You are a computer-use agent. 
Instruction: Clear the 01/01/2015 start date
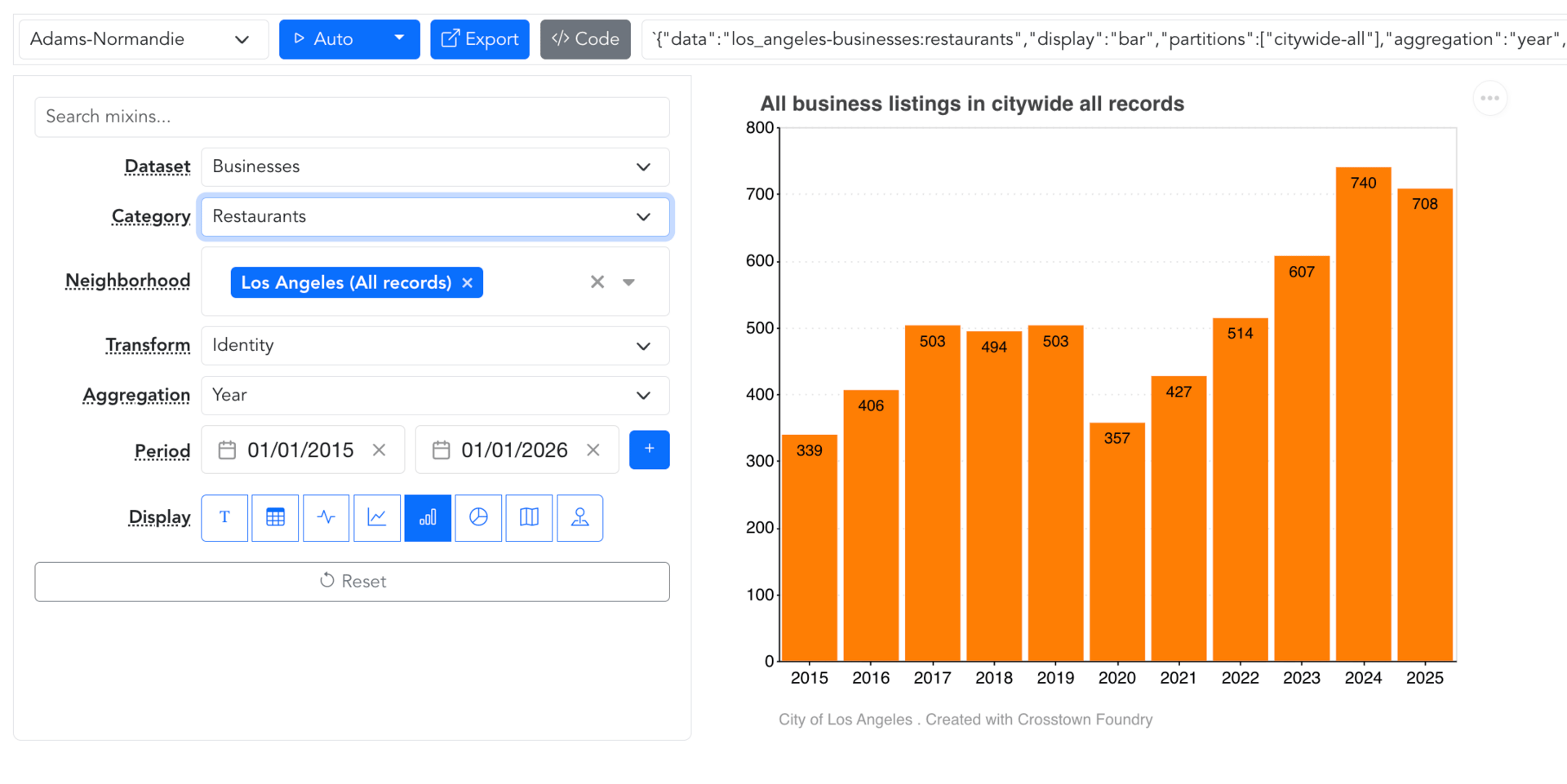(x=379, y=450)
